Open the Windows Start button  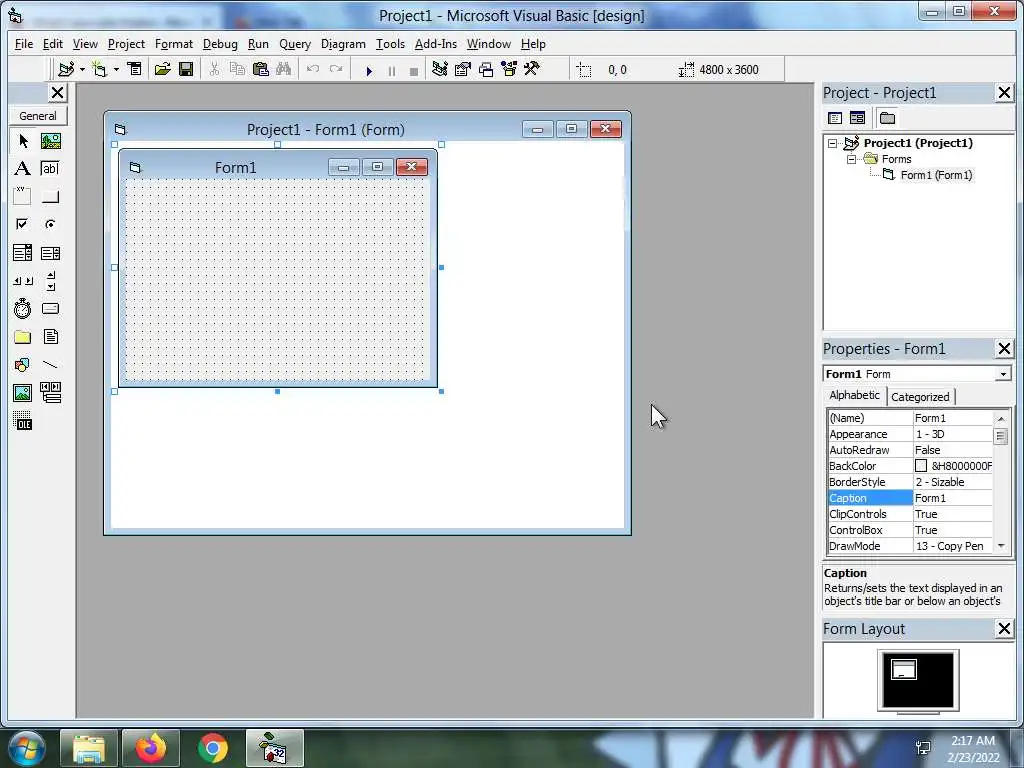26,748
